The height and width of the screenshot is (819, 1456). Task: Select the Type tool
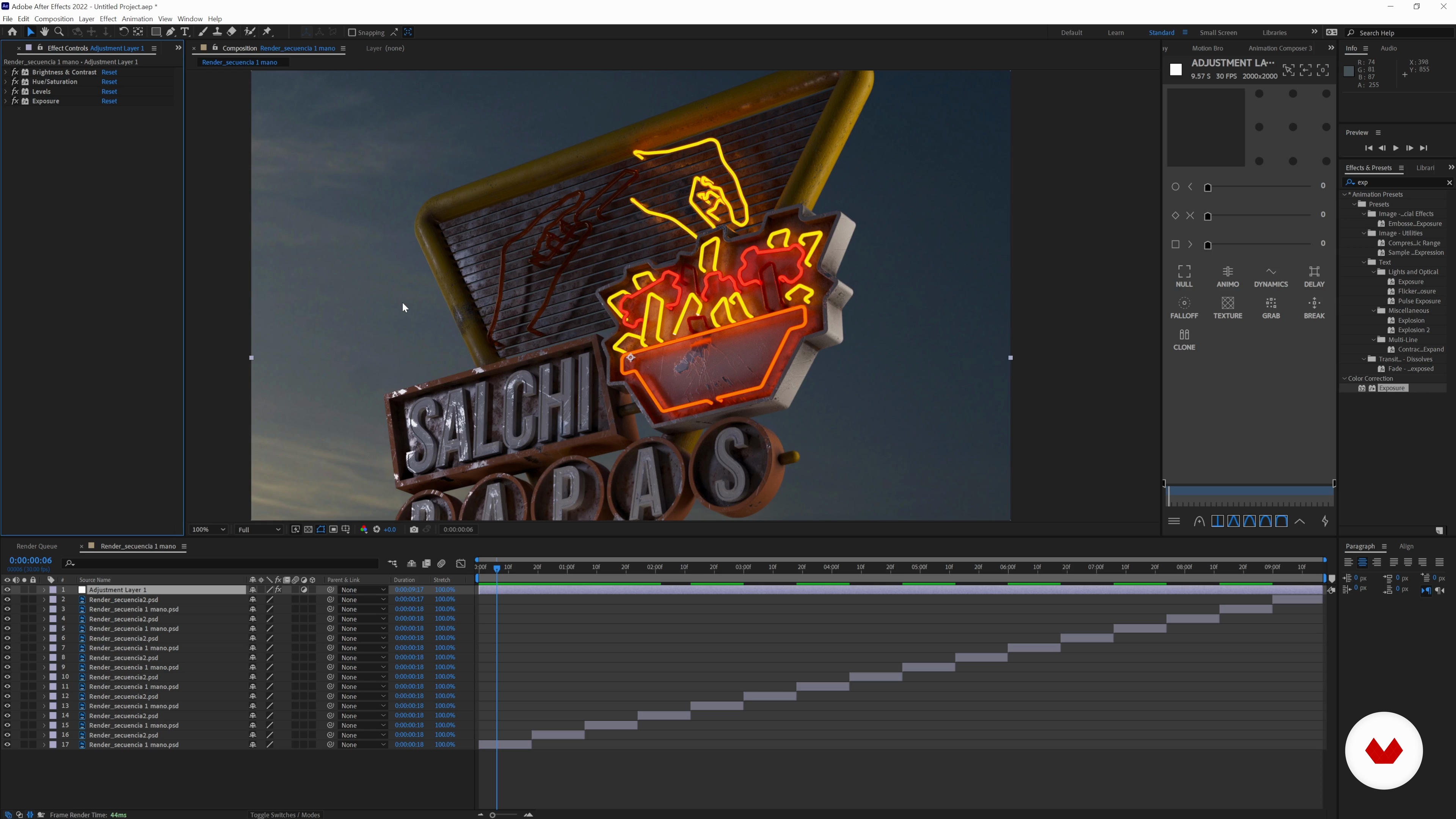[x=185, y=32]
